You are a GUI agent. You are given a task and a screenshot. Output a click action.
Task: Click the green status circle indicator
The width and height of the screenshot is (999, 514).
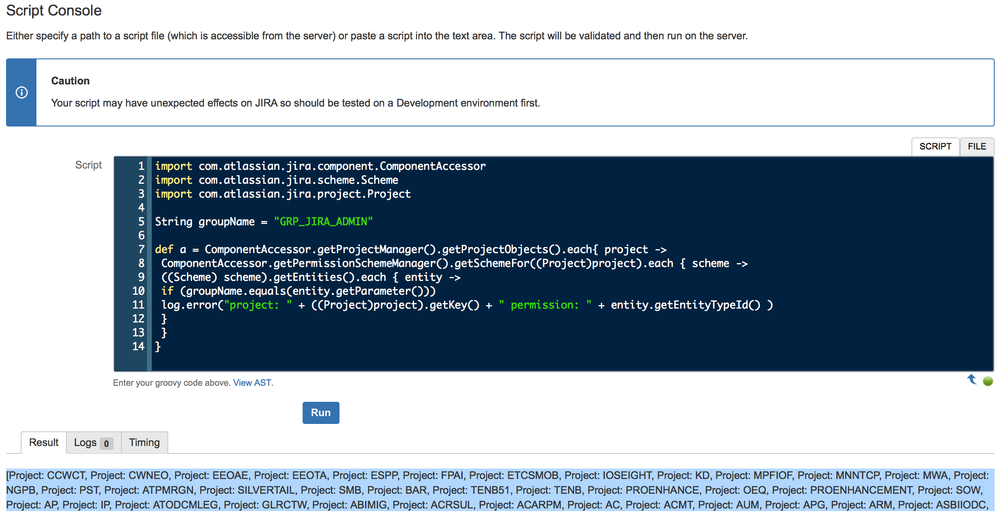coord(988,381)
